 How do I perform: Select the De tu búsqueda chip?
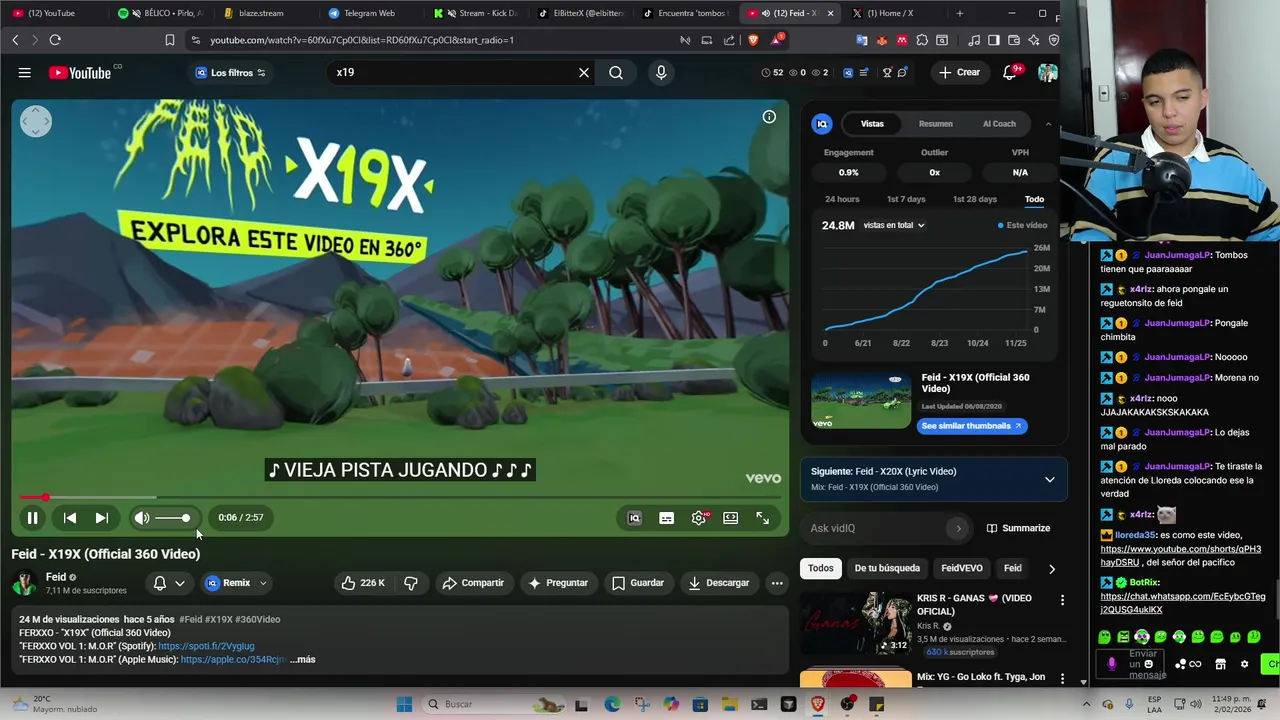click(x=887, y=568)
